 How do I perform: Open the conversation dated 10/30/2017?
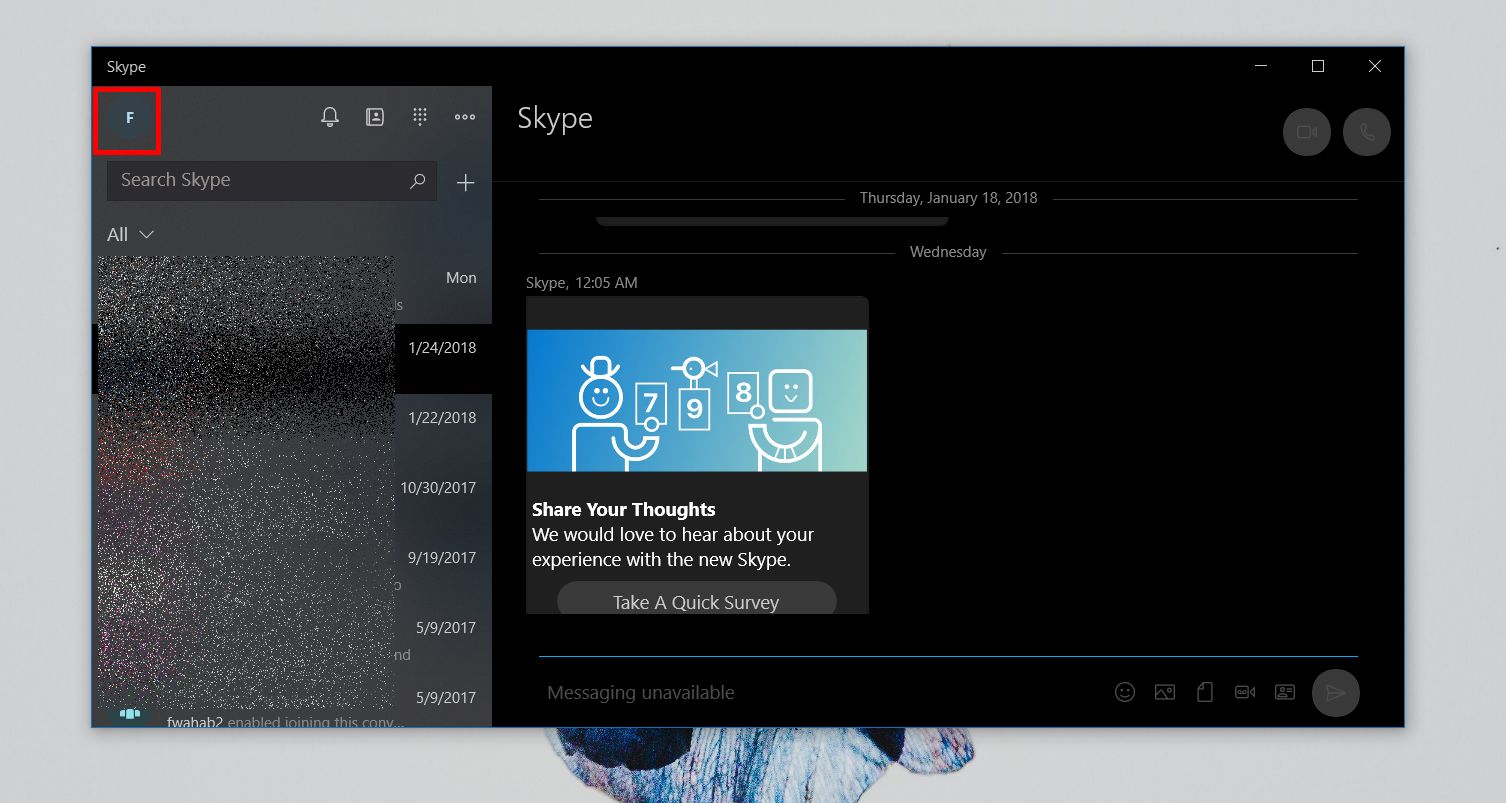click(x=292, y=499)
